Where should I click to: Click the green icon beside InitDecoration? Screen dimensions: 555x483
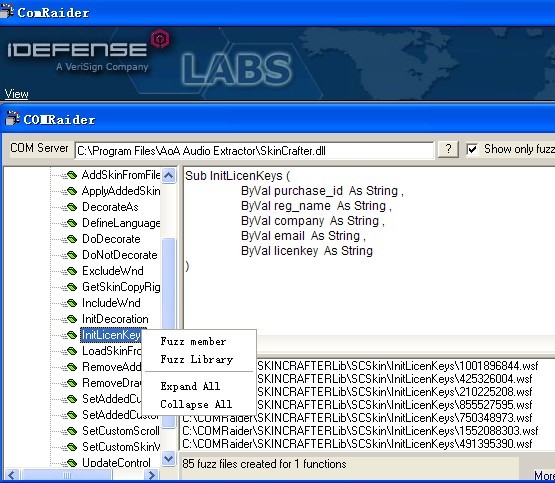(x=71, y=319)
